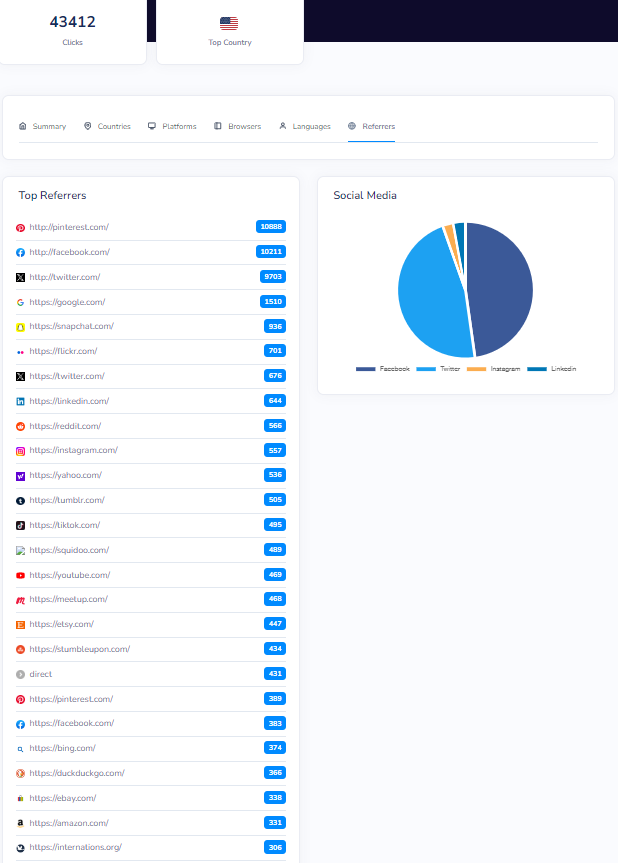Click the eBay bag icon
The height and width of the screenshot is (863, 618).
(20, 799)
